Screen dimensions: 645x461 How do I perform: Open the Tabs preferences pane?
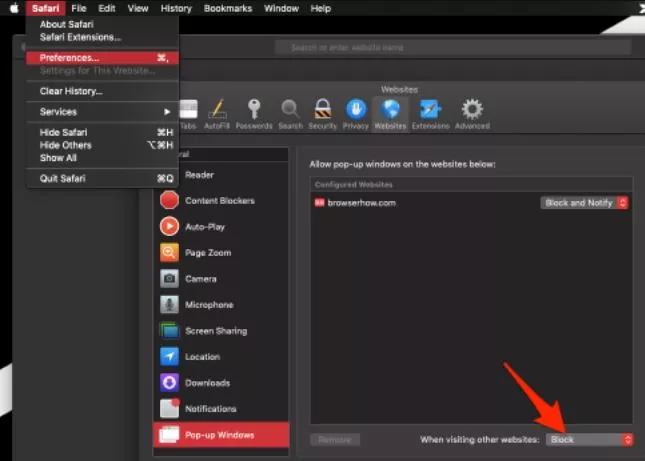[x=188, y=115]
